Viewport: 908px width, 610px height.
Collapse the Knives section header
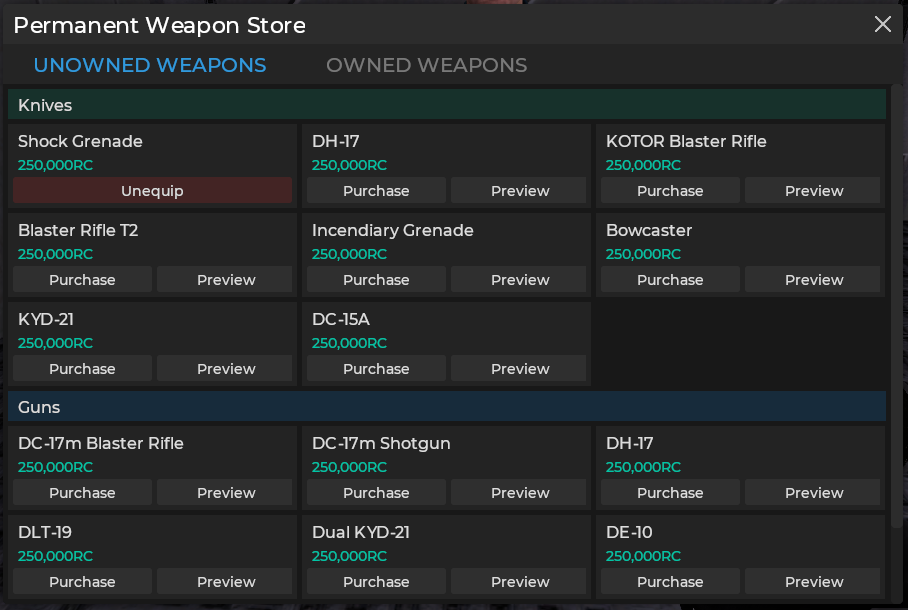pos(446,104)
